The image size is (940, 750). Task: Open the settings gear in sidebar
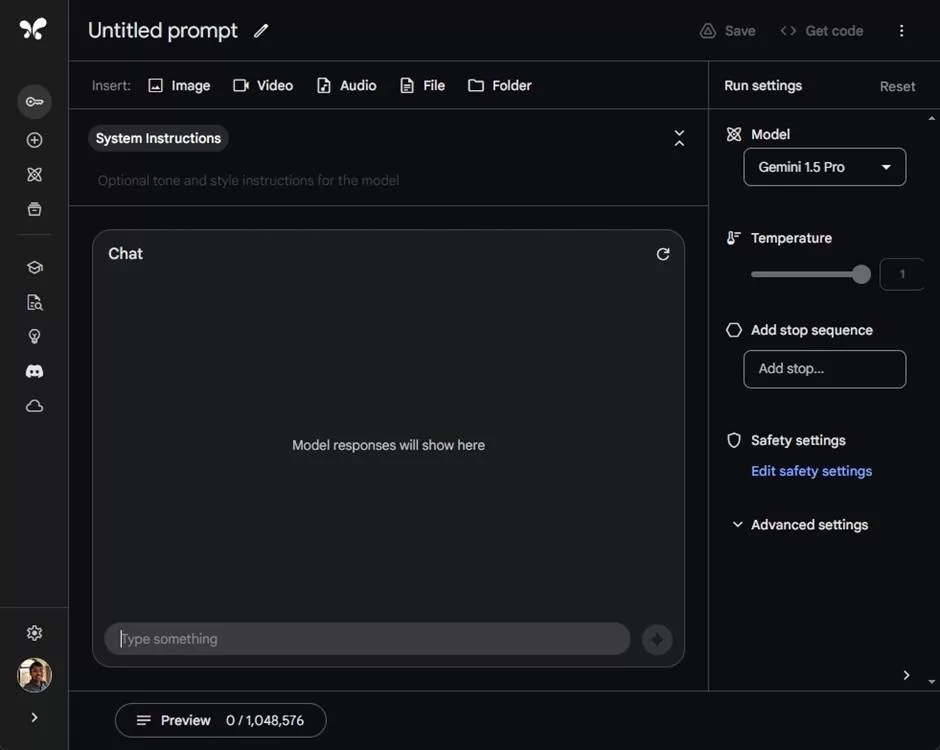(x=34, y=633)
